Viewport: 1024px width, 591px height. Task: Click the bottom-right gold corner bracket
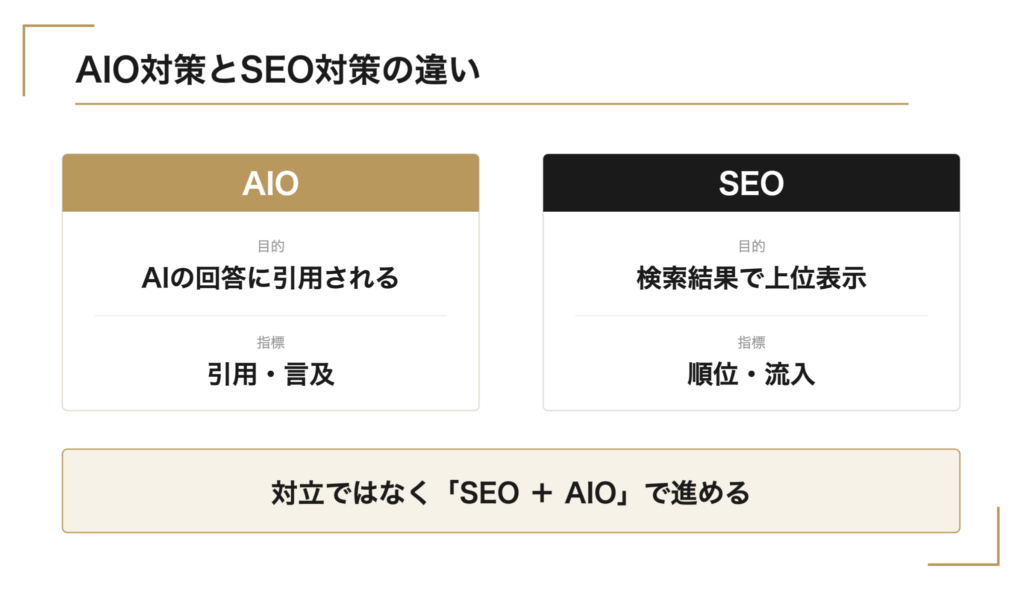pos(964,536)
